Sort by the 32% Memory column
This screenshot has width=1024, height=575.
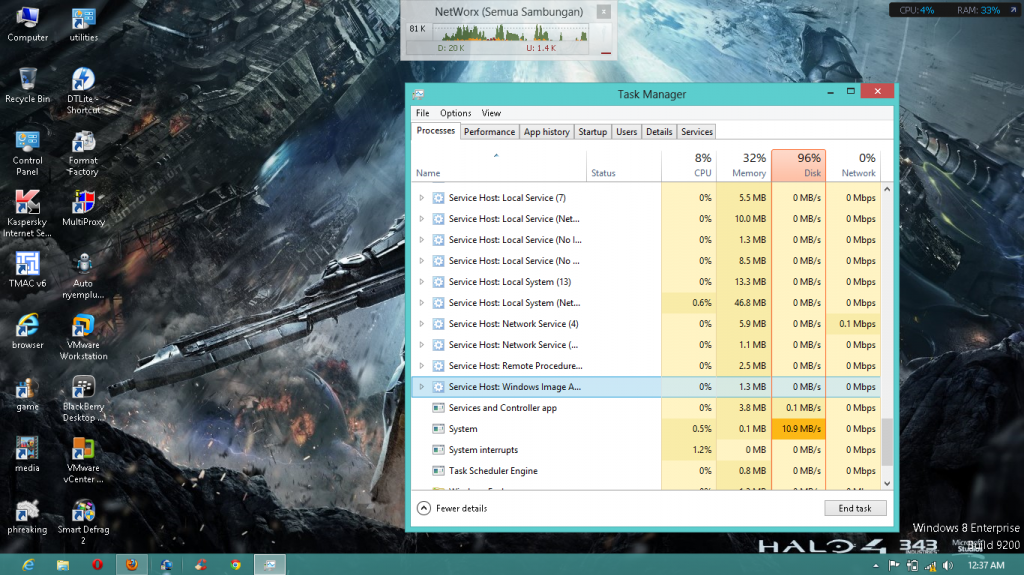click(744, 165)
